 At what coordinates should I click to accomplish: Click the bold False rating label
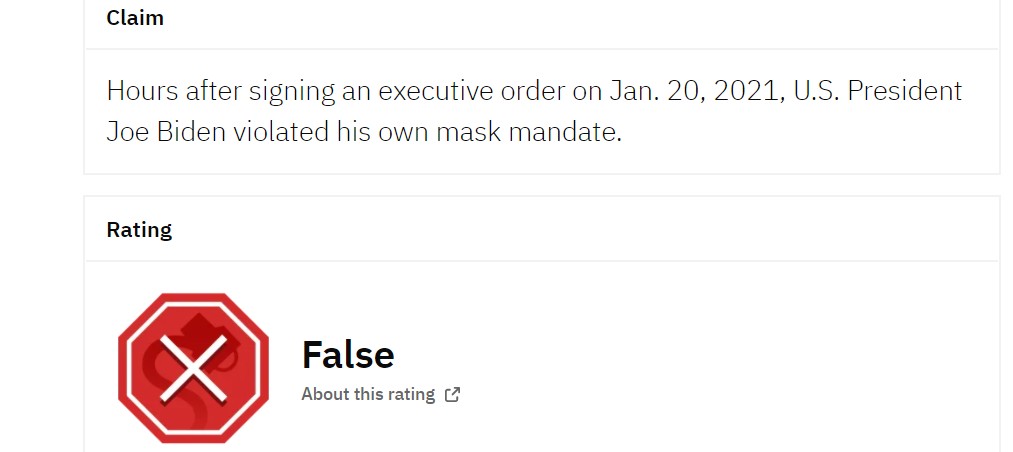point(348,354)
